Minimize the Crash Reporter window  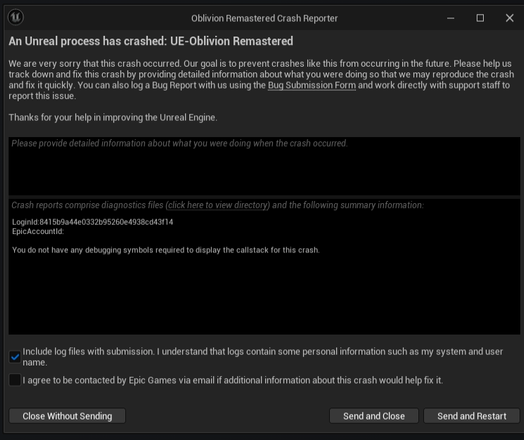[x=450, y=18]
